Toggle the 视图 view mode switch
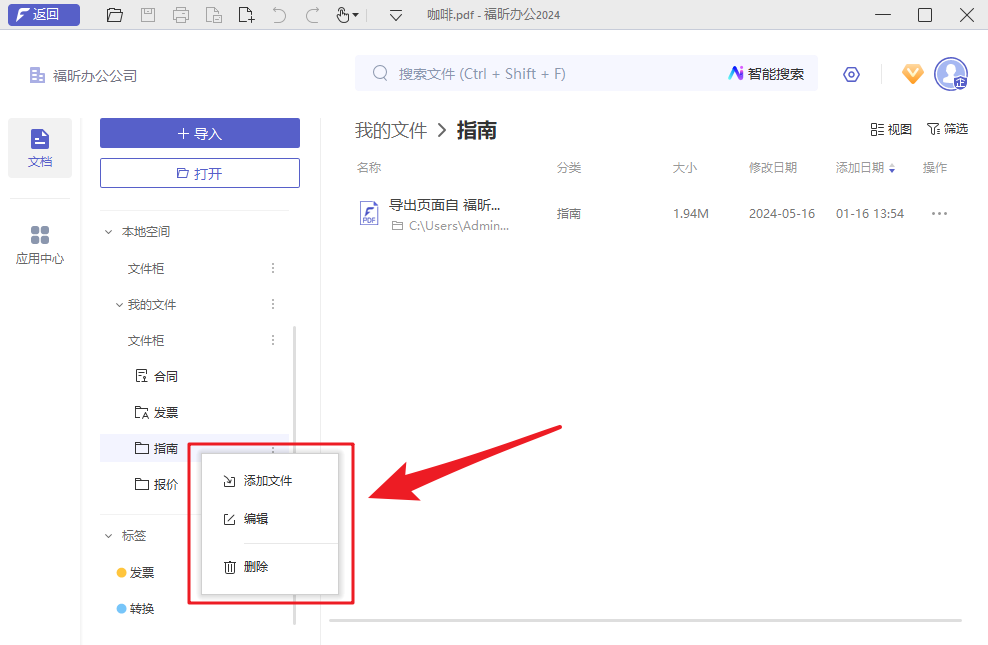 pyautogui.click(x=890, y=128)
